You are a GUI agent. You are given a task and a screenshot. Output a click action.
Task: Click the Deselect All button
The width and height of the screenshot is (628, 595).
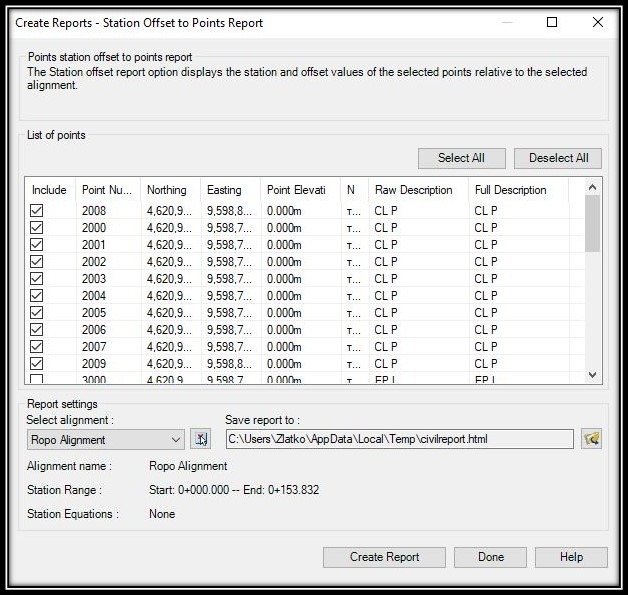click(x=558, y=158)
